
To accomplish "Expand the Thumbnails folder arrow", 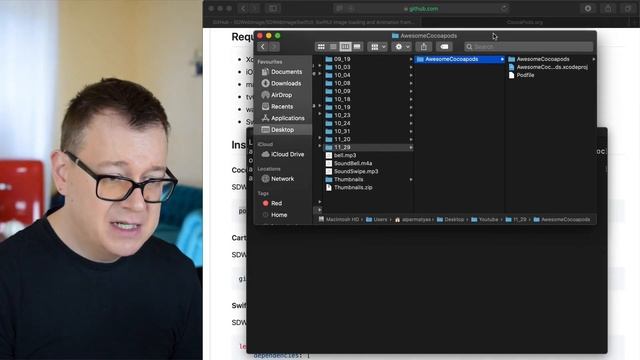I will pyautogui.click(x=411, y=180).
